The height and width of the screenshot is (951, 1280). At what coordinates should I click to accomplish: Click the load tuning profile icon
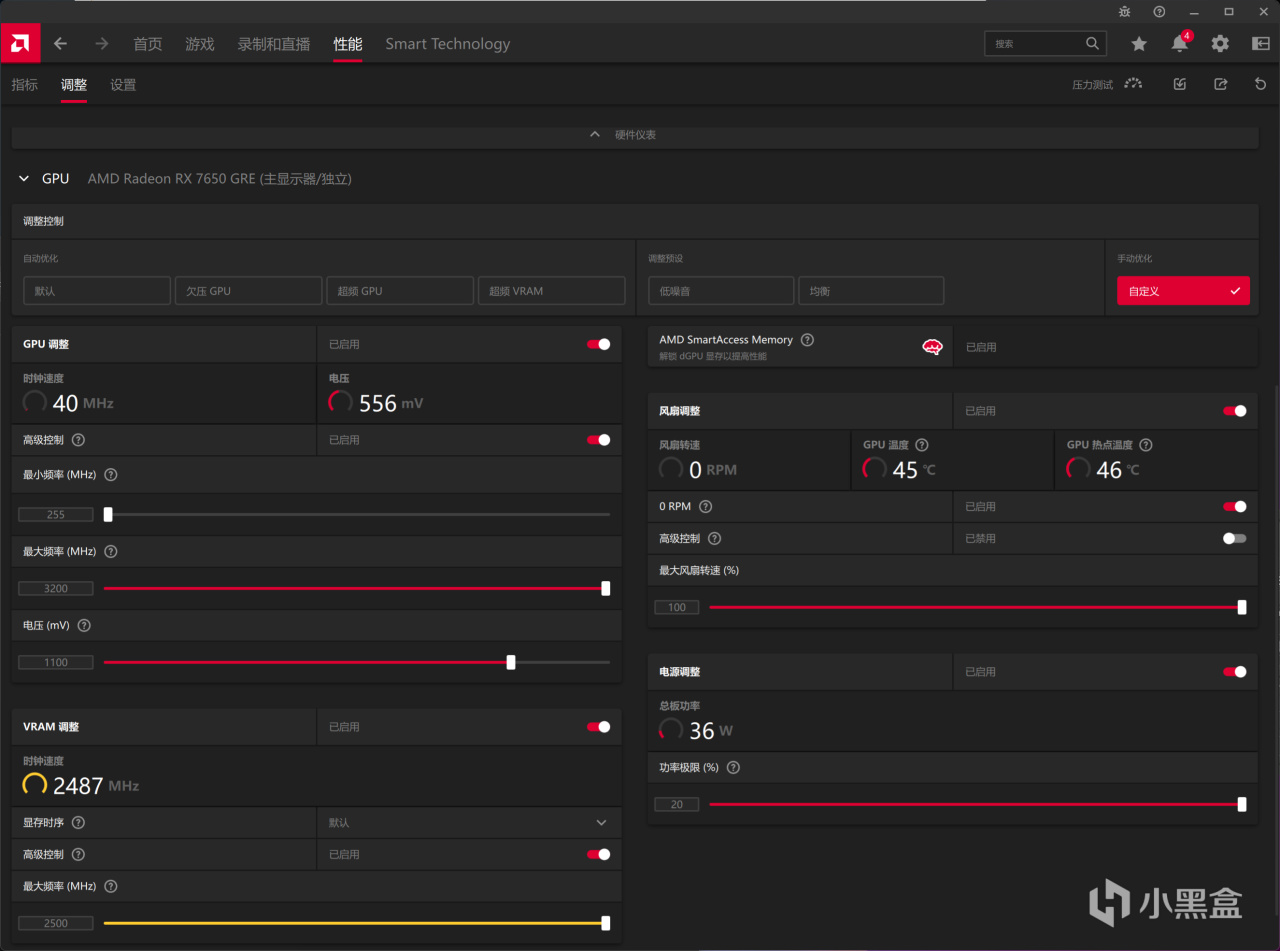tap(1180, 85)
